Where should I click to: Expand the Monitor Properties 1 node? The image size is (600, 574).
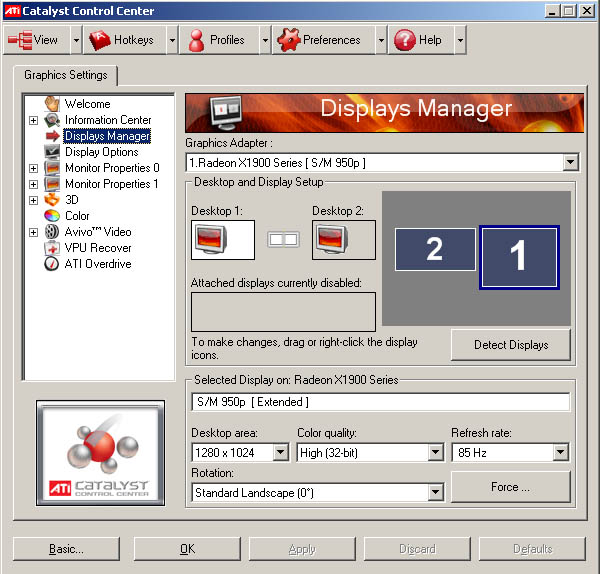[34, 184]
